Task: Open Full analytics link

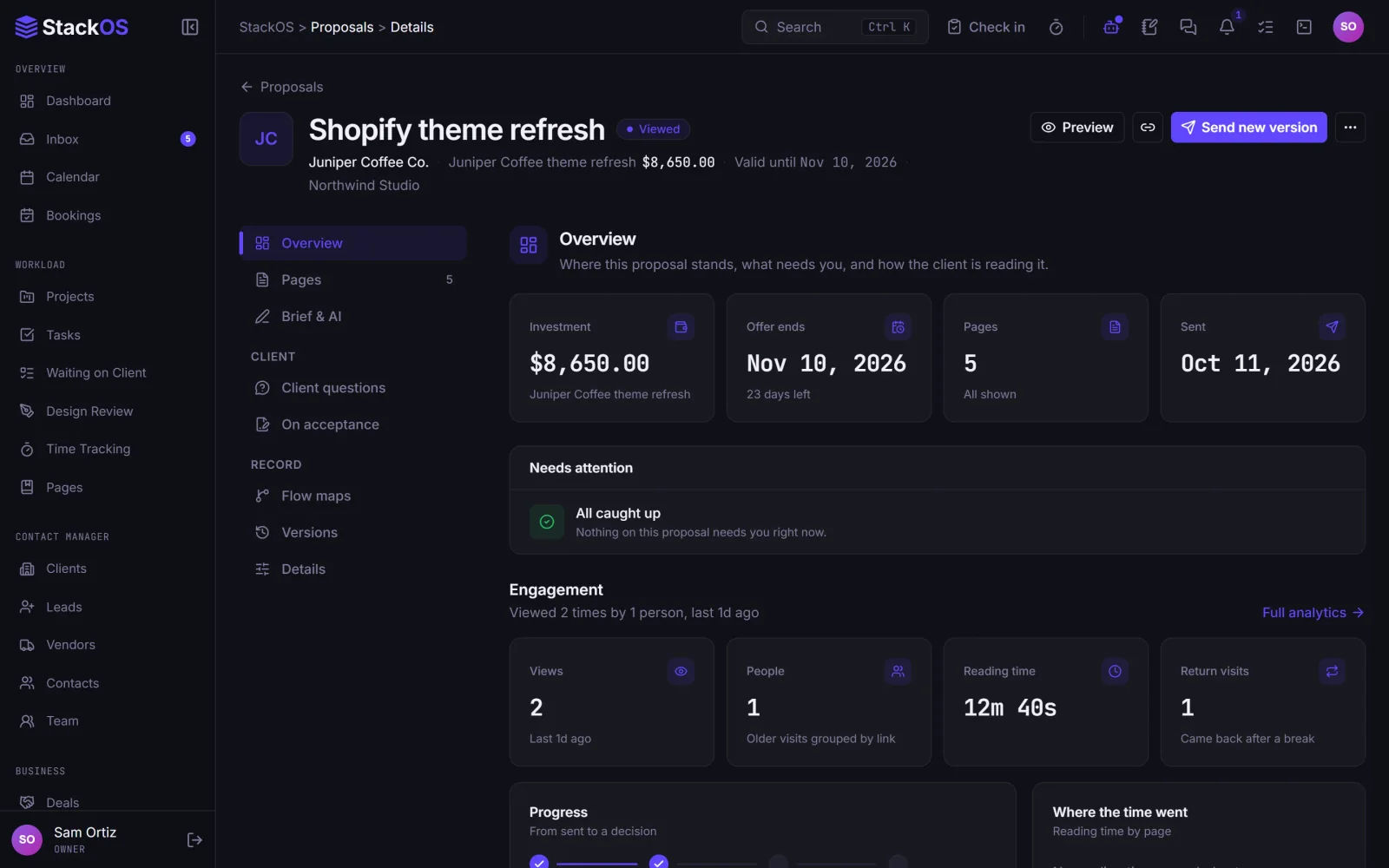Action: click(x=1313, y=613)
